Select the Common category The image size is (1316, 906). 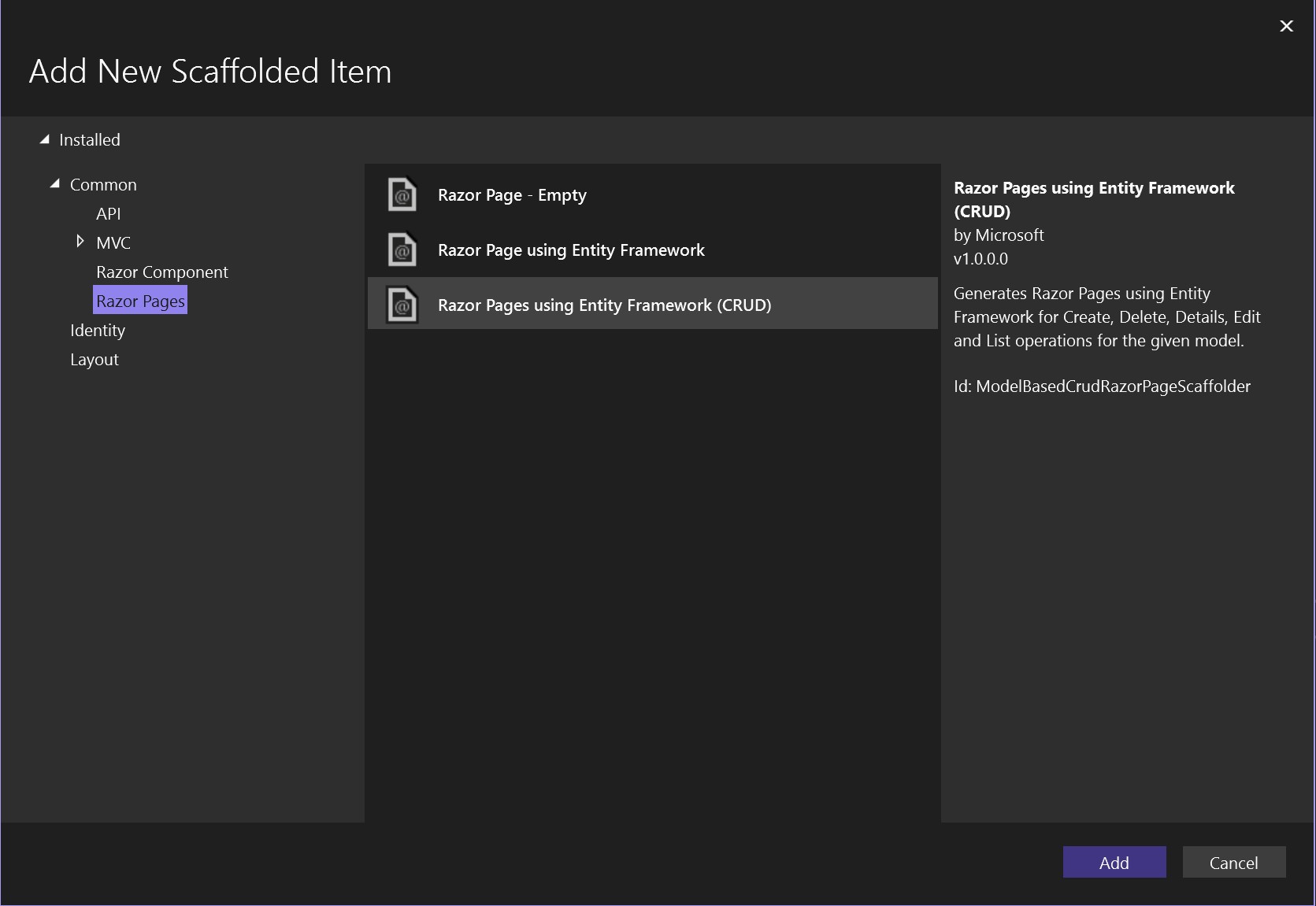click(x=103, y=185)
